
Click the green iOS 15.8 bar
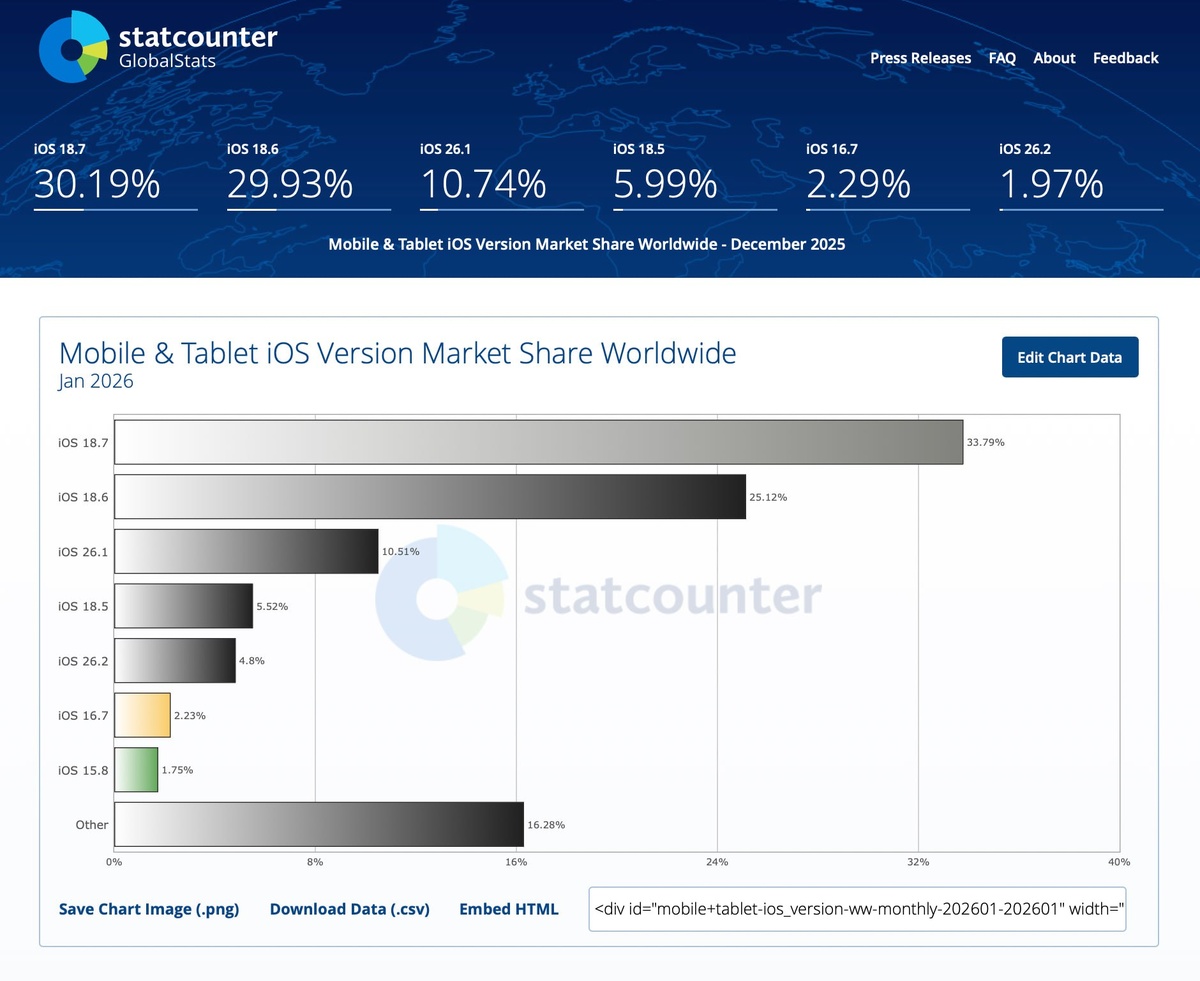[136, 770]
